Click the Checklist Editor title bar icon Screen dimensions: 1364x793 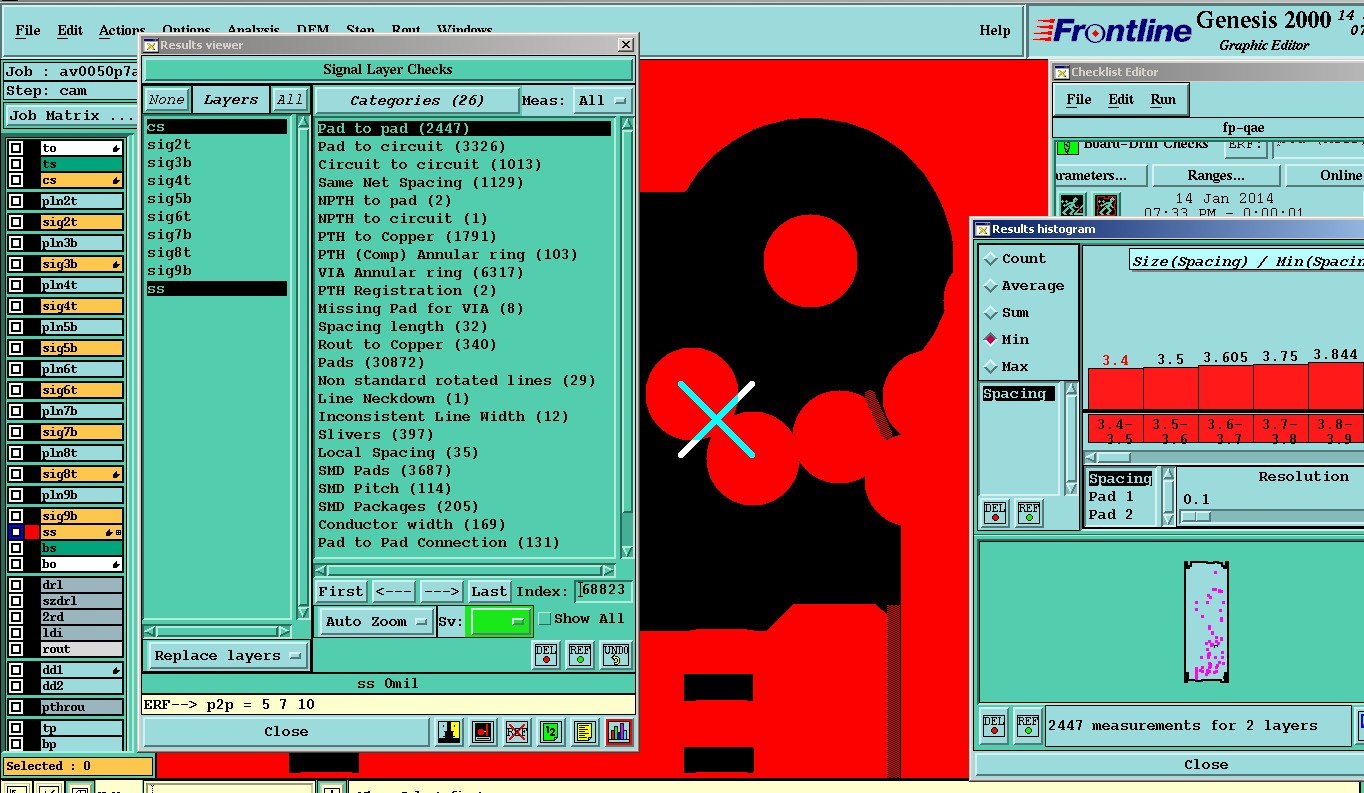click(1062, 72)
